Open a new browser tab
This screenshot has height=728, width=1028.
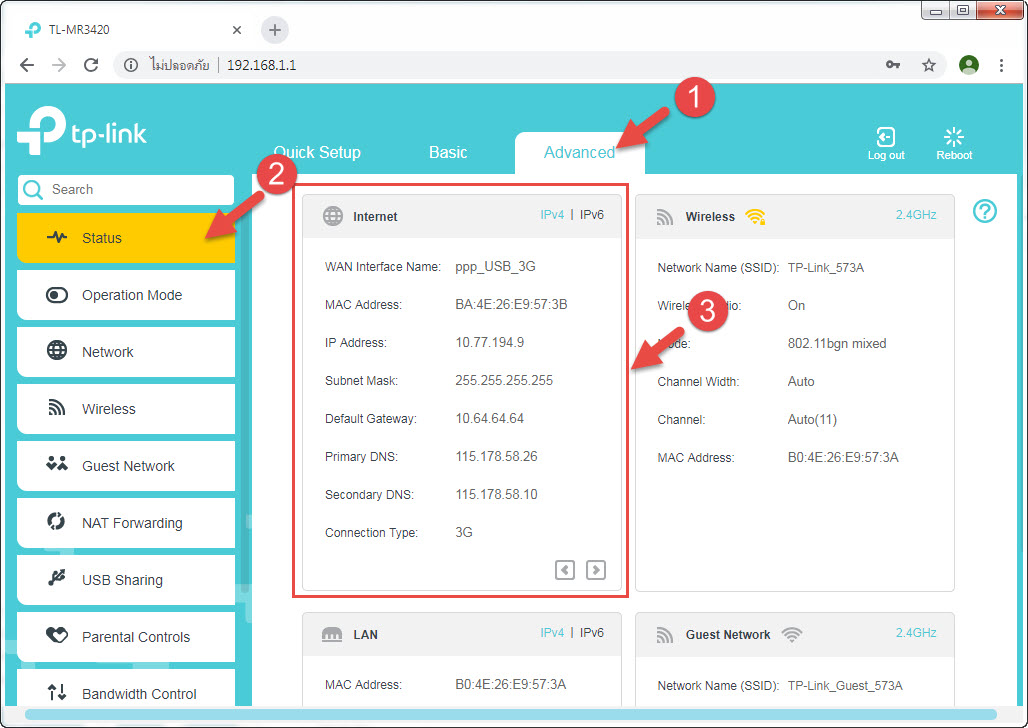point(275,30)
